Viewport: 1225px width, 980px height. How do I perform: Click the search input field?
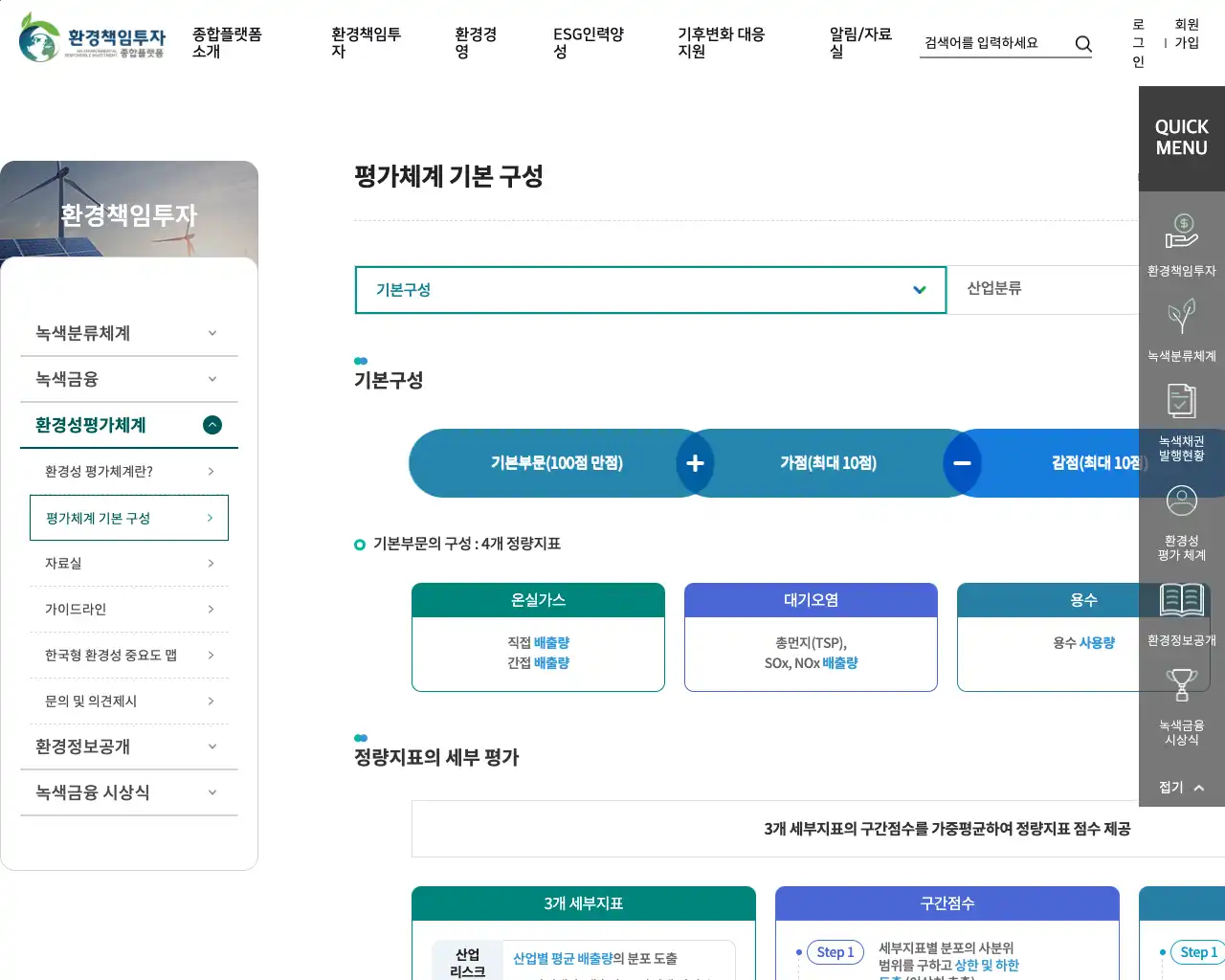coord(993,43)
